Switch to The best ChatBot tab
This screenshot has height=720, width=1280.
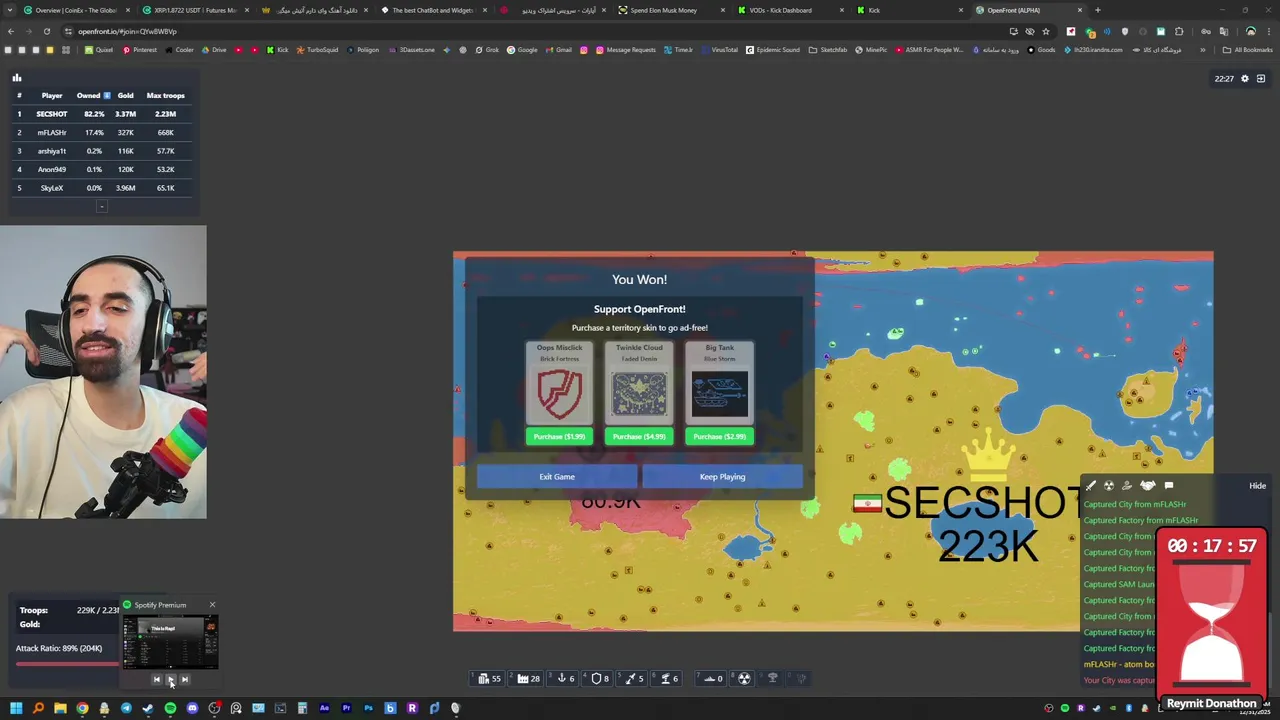point(432,10)
